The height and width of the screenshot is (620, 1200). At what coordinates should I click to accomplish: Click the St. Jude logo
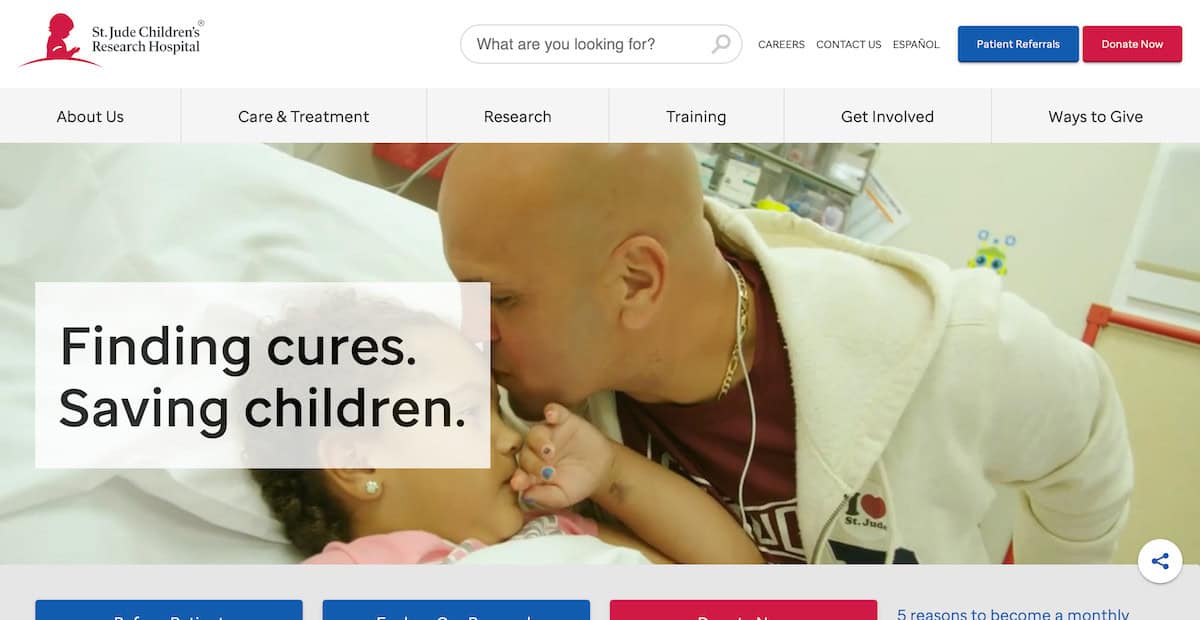coord(111,41)
